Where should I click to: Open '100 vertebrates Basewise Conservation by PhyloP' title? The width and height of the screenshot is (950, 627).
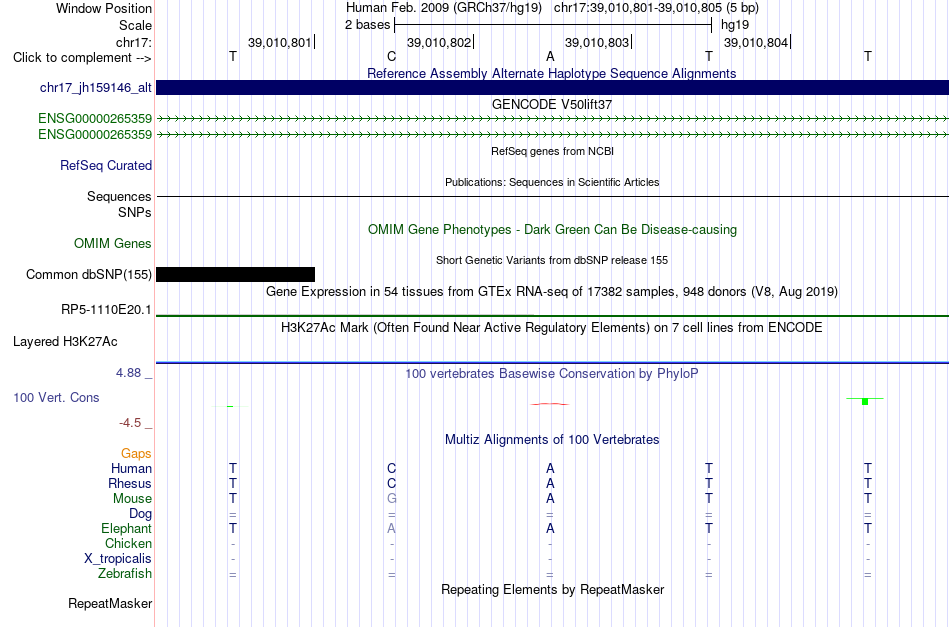pyautogui.click(x=552, y=373)
